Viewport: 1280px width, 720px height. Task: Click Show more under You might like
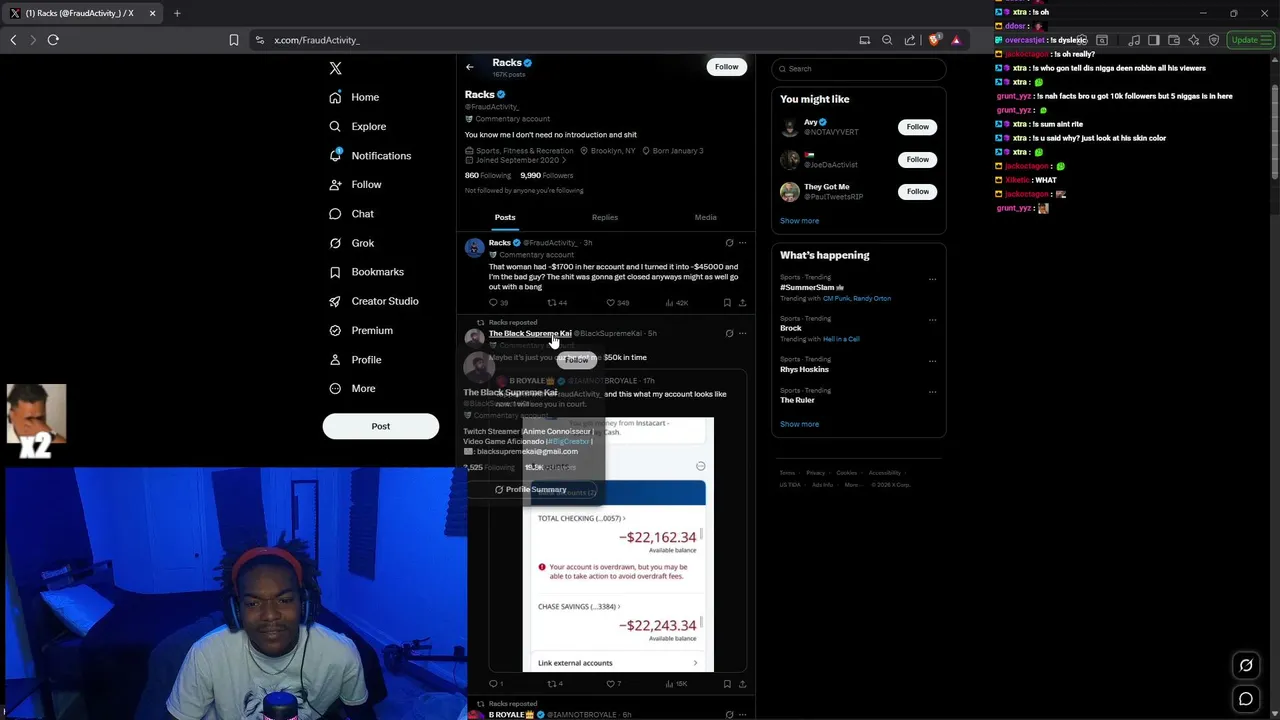[799, 221]
